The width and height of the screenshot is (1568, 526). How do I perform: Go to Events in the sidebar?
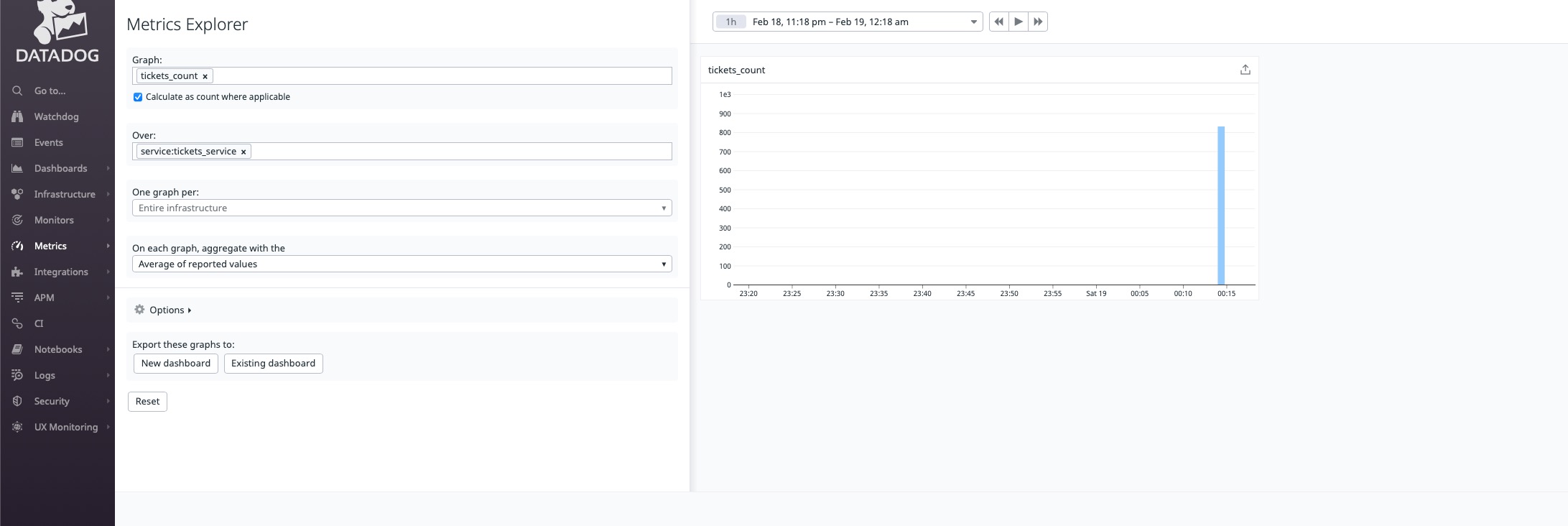tap(49, 142)
